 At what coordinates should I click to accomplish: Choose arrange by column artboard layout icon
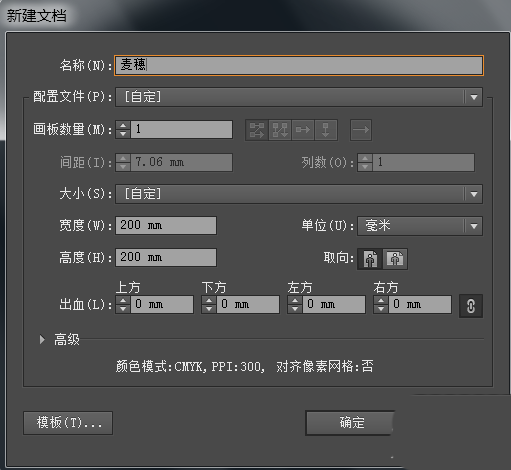coord(326,130)
